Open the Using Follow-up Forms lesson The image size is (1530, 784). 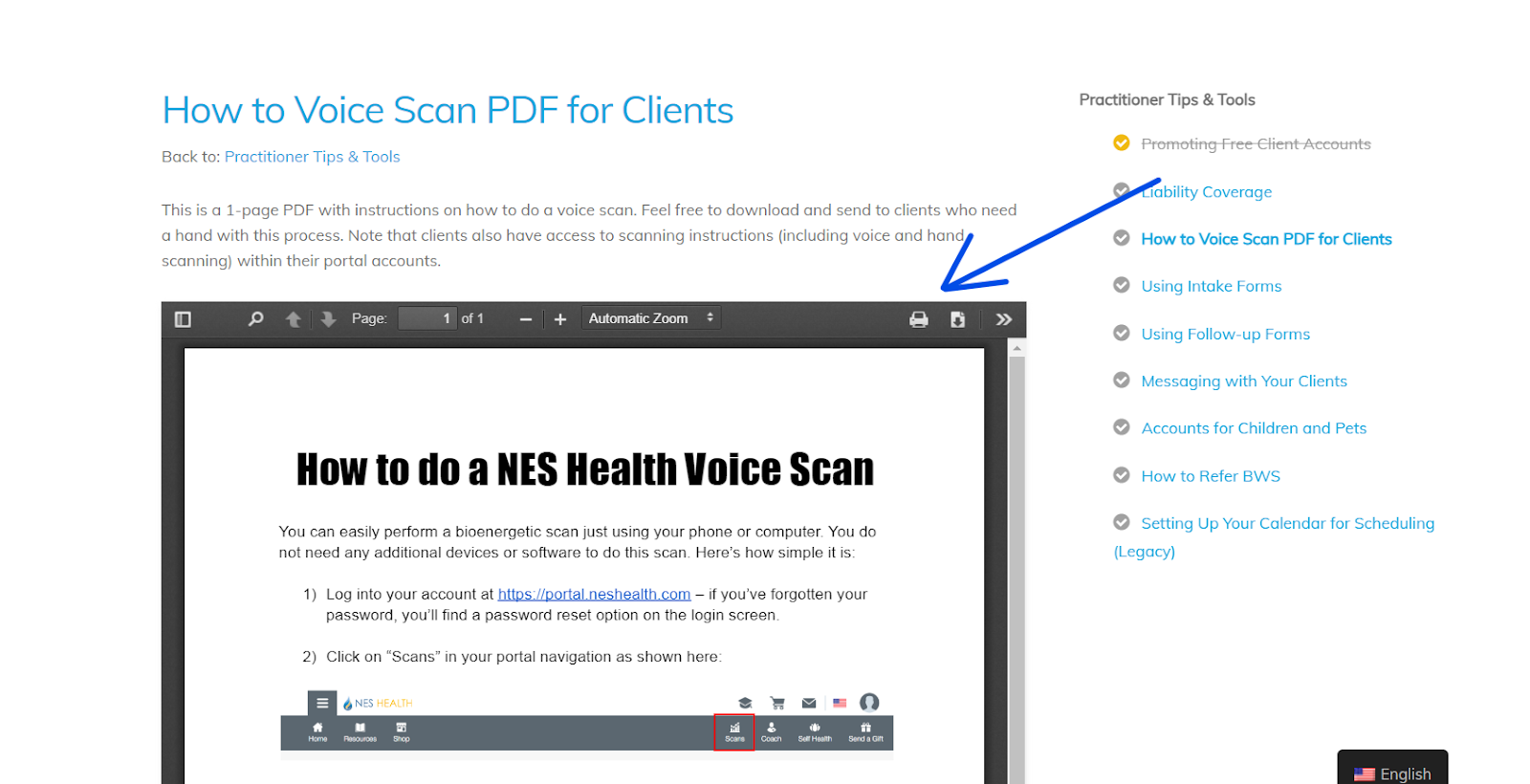(1225, 334)
